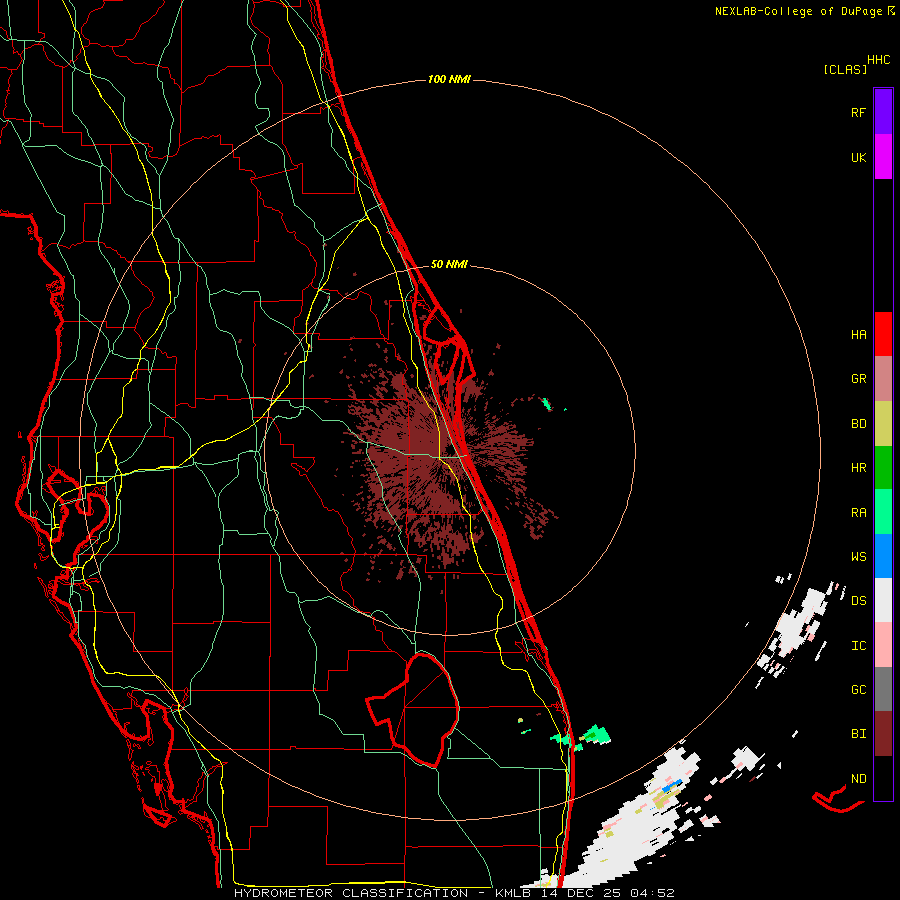Image resolution: width=900 pixels, height=900 pixels.
Task: Click the BD yellow legend swatch
Action: [x=883, y=424]
